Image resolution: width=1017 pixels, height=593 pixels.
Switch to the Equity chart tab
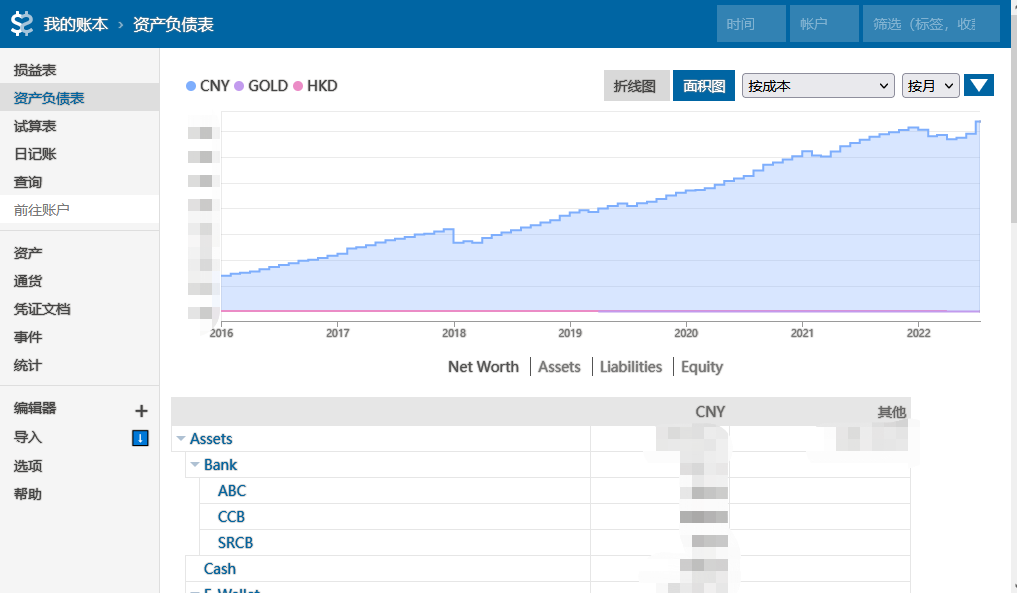tap(701, 367)
